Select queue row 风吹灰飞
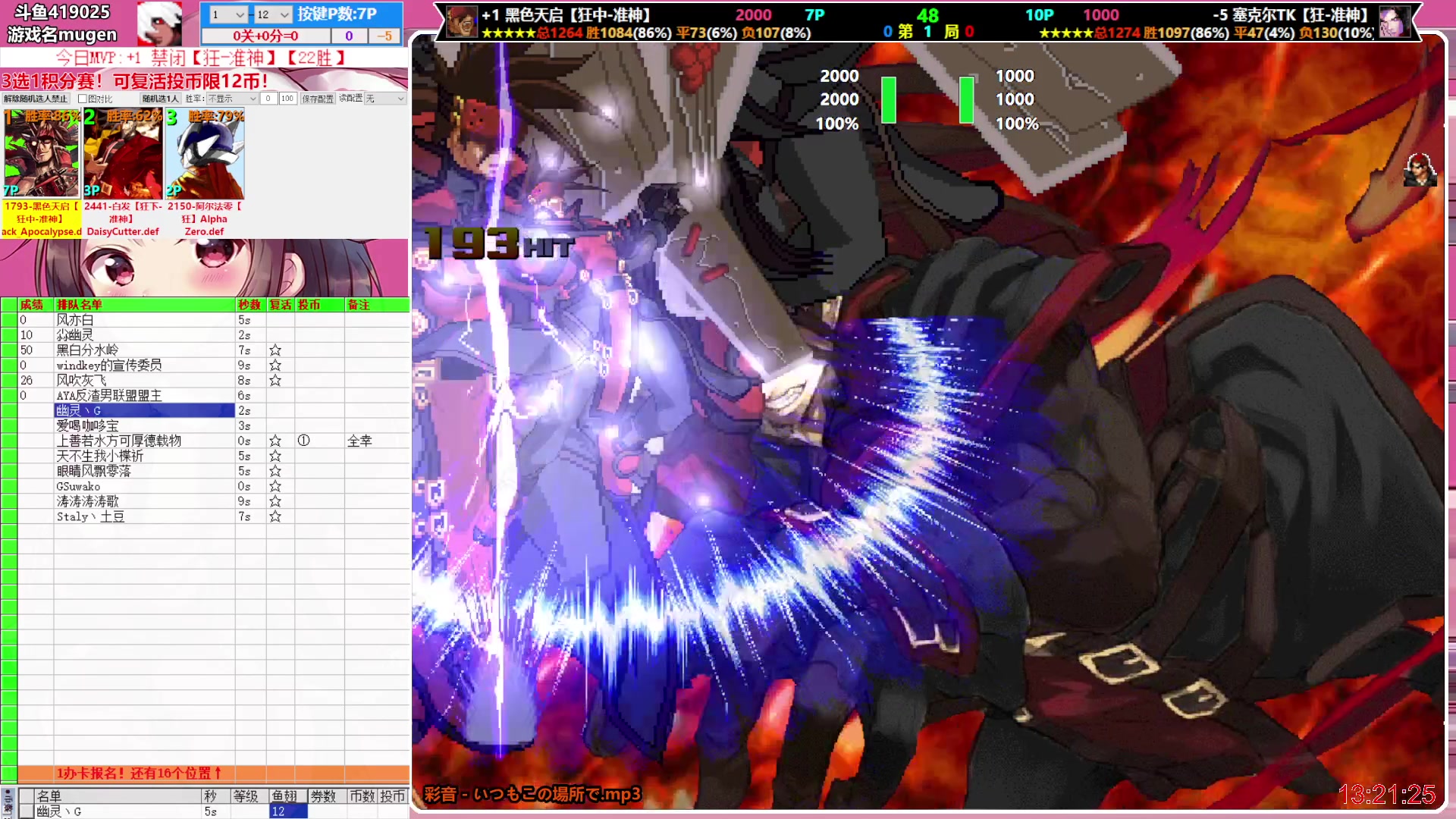The image size is (1456, 819). pyautogui.click(x=144, y=381)
